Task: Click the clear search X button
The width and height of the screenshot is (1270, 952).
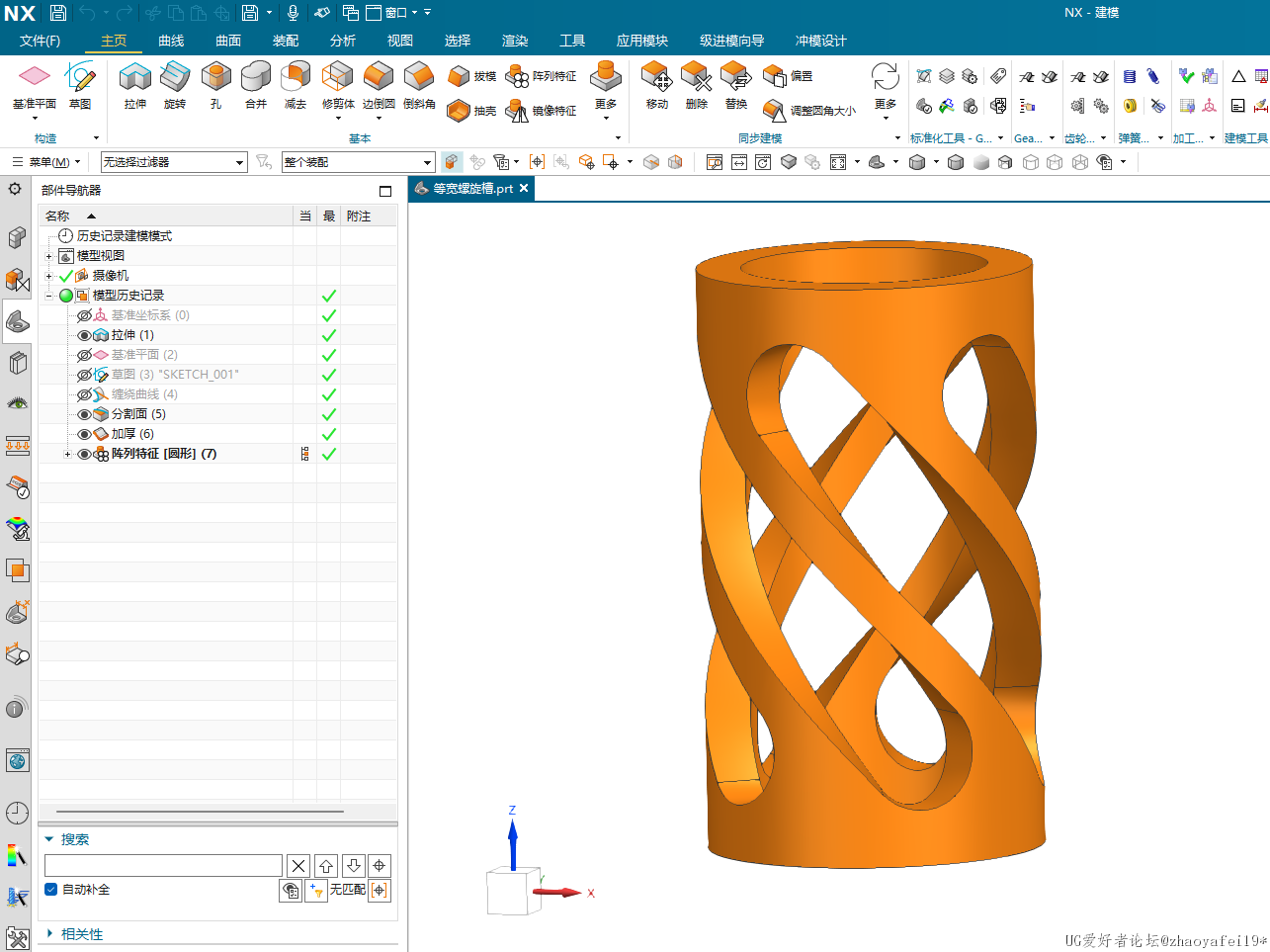Action: (298, 866)
